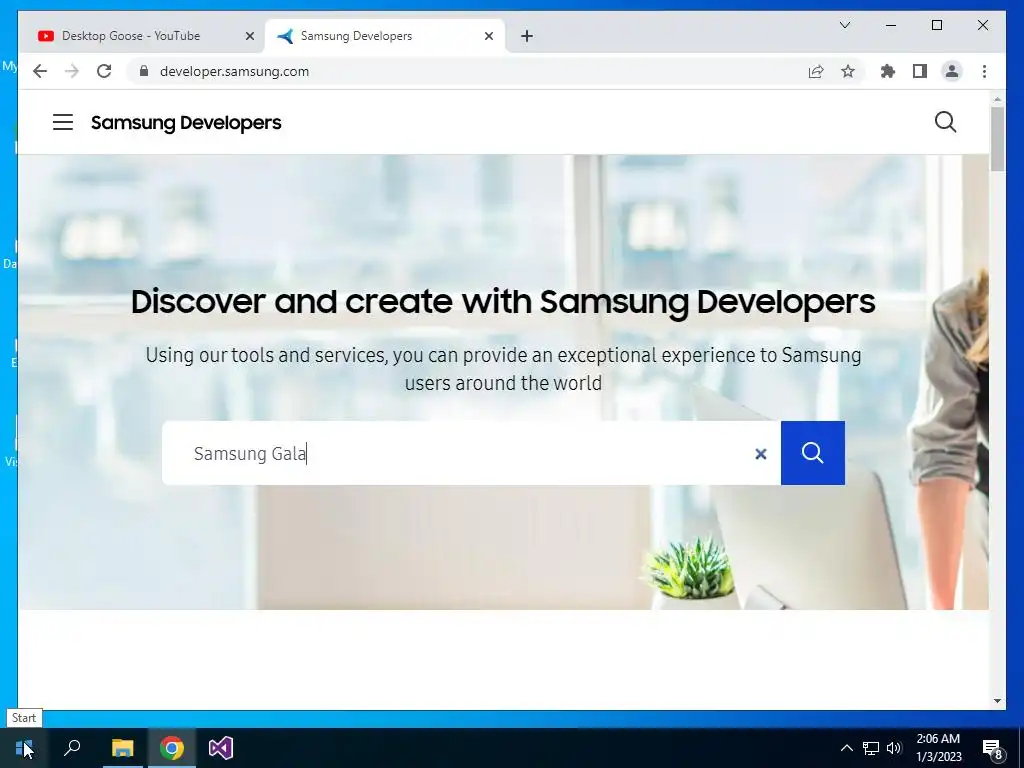Open the Chrome three-dot menu
Screen dimensions: 1024x768
click(984, 71)
